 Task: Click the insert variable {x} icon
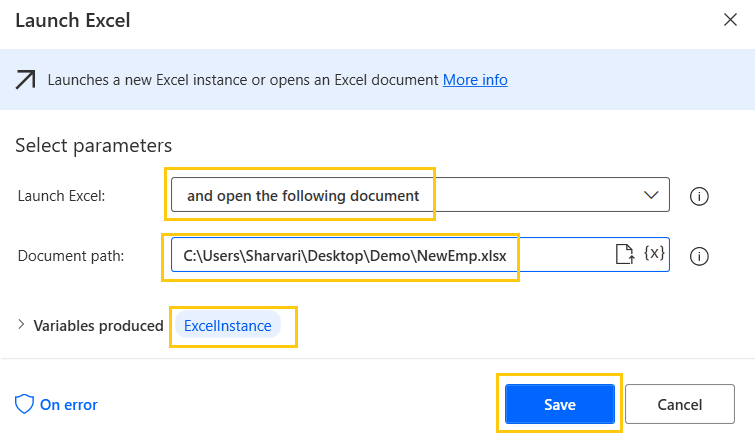[654, 253]
